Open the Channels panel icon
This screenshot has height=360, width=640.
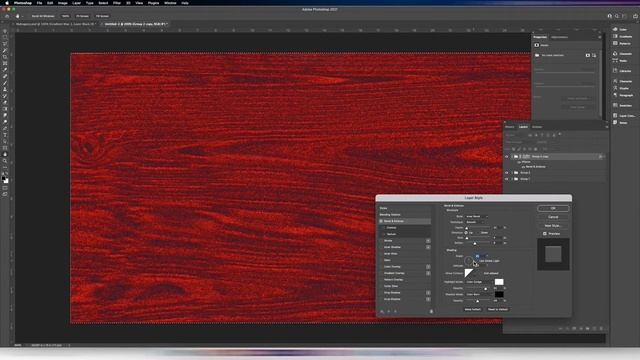click(615, 53)
